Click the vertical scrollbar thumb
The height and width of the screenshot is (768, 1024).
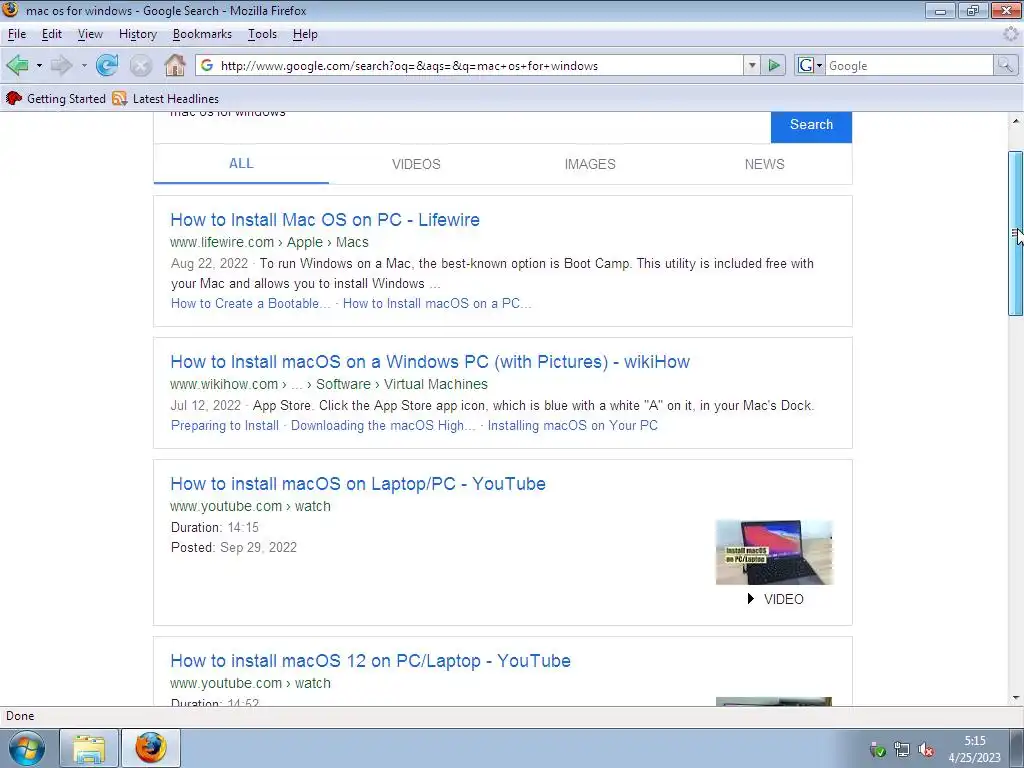pos(1016,234)
